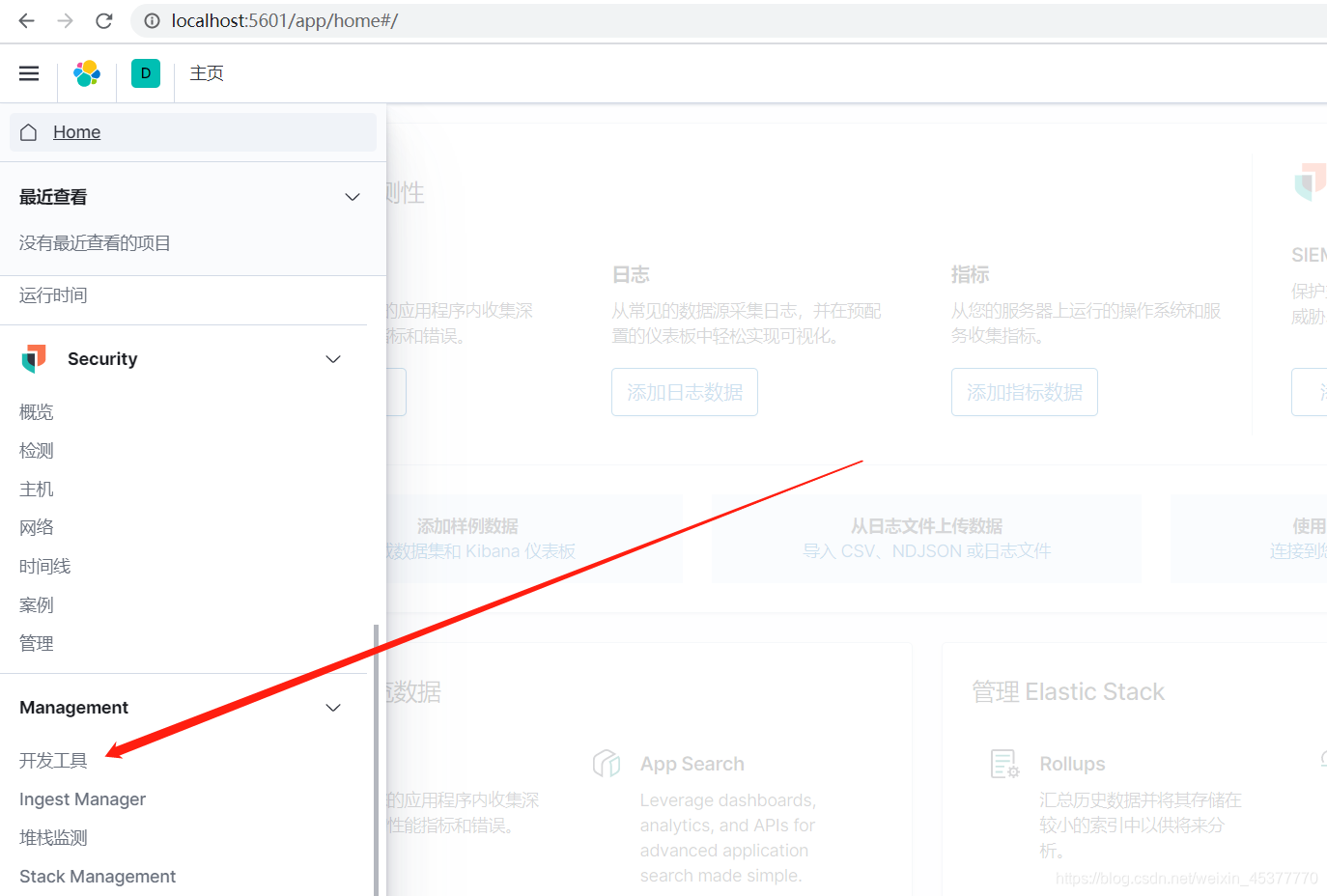Viewport: 1327px width, 896px height.
Task: Click 没有最近查看的项目 text
Action: click(95, 243)
